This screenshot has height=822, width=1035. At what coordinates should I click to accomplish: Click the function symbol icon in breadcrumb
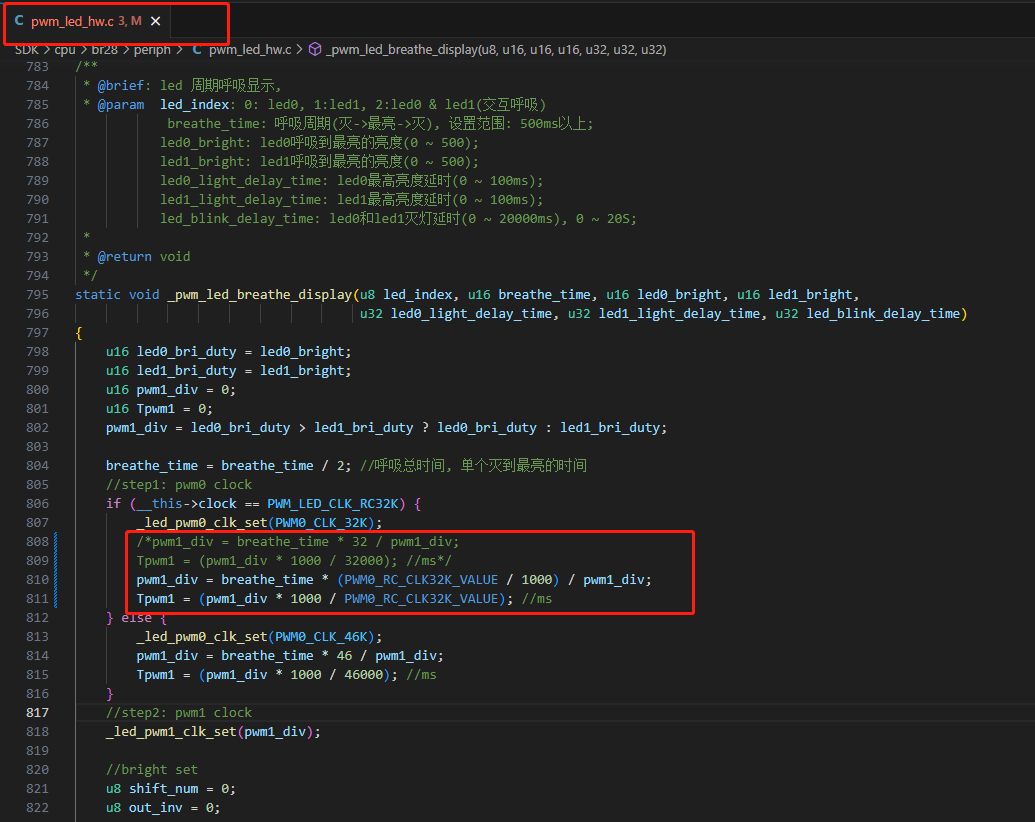click(315, 50)
